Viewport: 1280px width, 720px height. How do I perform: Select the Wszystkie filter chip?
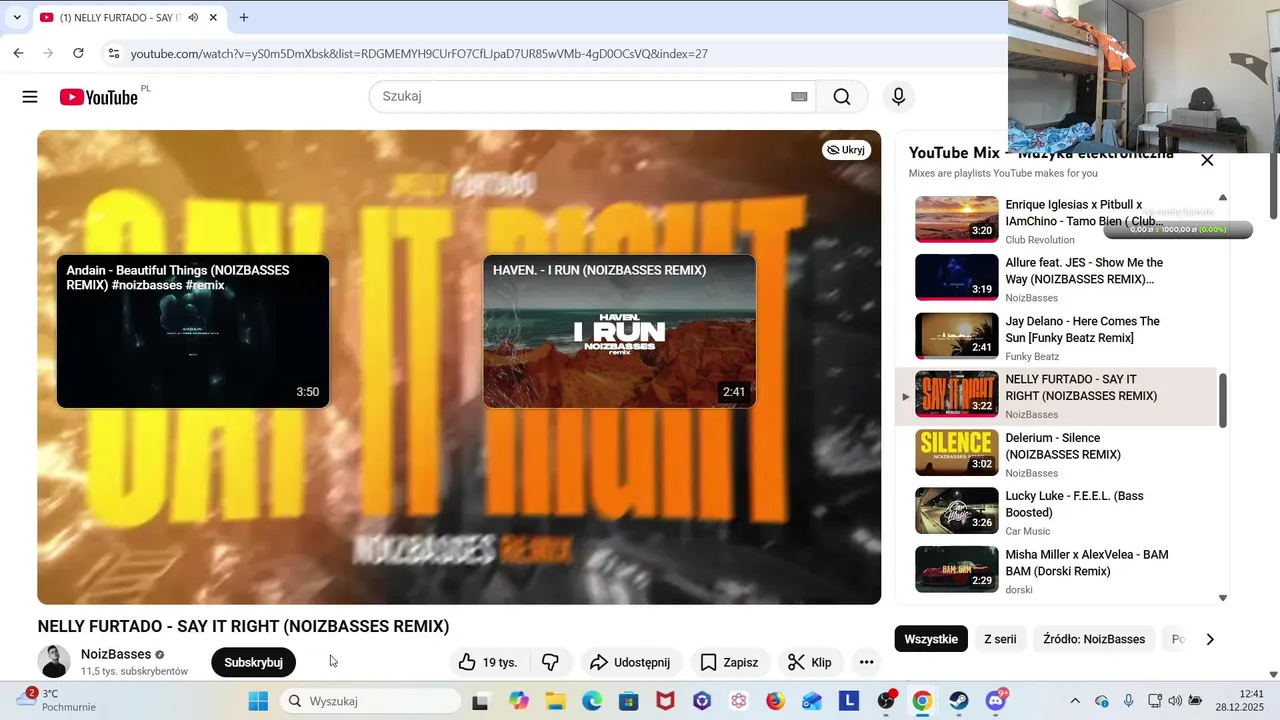point(931,639)
